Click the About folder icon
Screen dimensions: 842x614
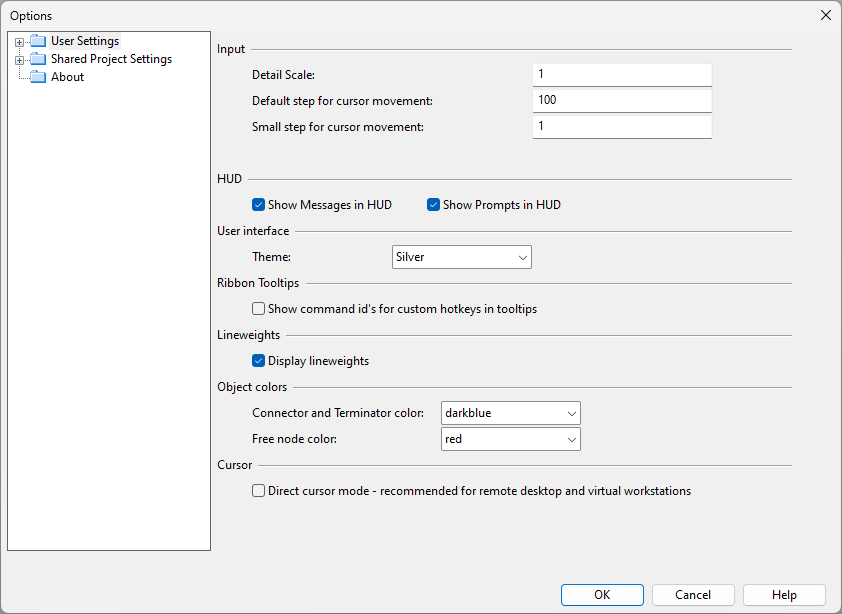(38, 77)
